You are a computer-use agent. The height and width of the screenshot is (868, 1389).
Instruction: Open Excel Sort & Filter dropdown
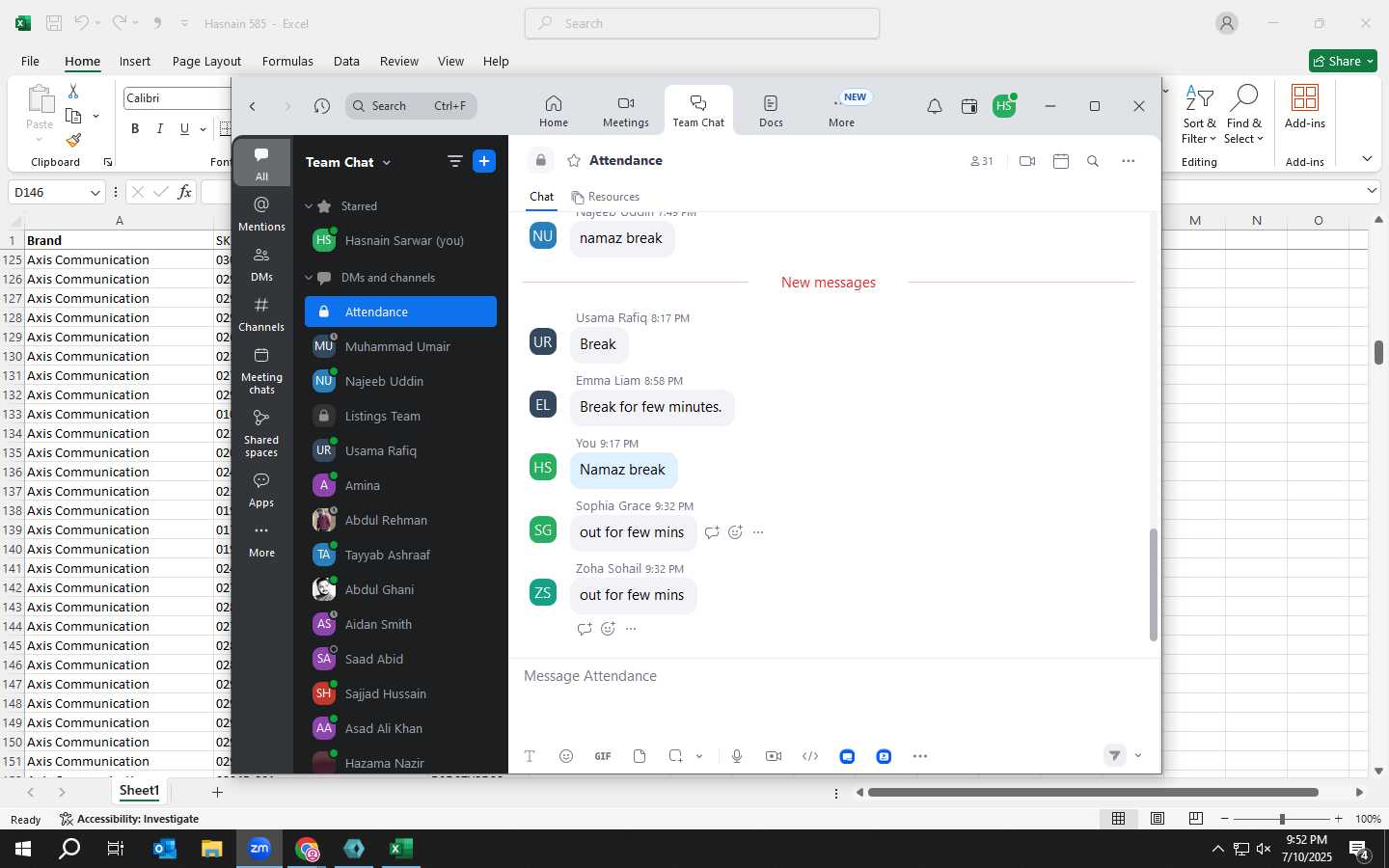point(1199,115)
